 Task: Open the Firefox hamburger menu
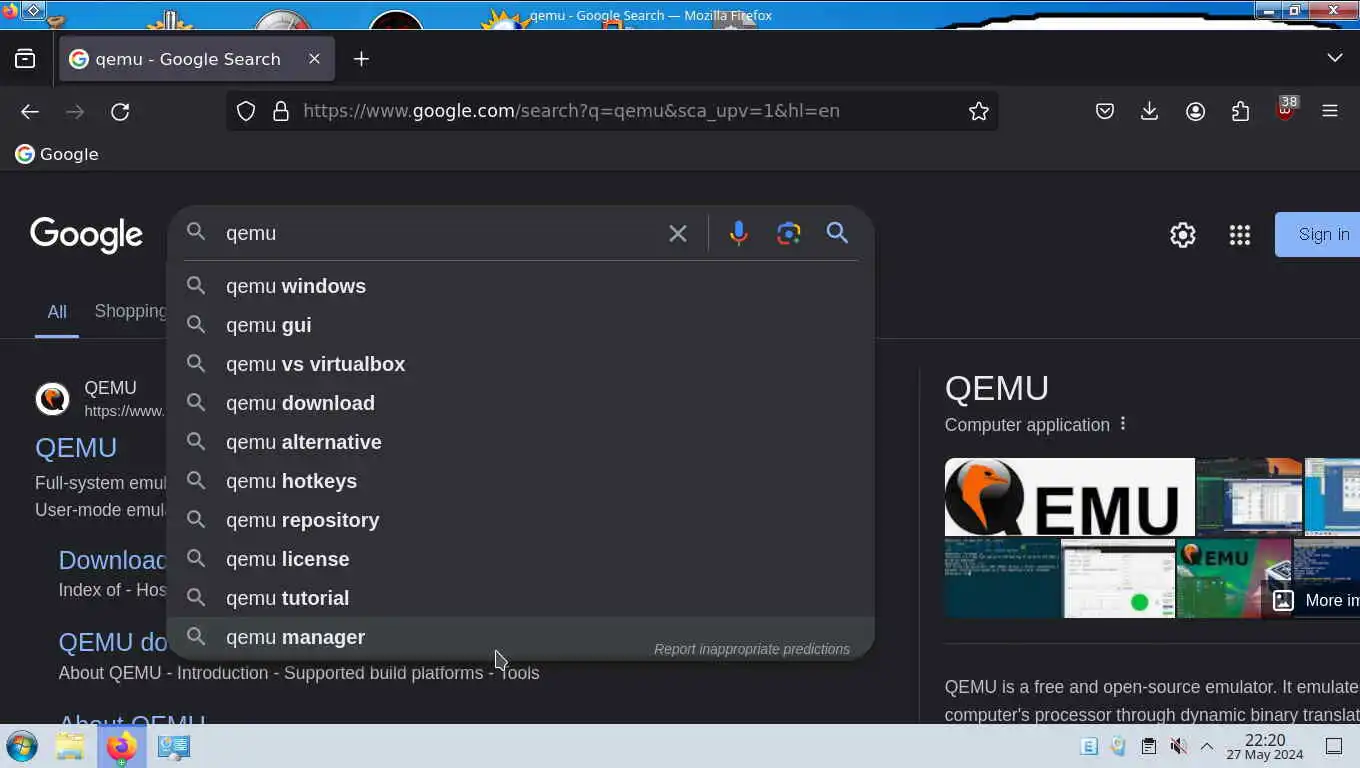[1330, 111]
